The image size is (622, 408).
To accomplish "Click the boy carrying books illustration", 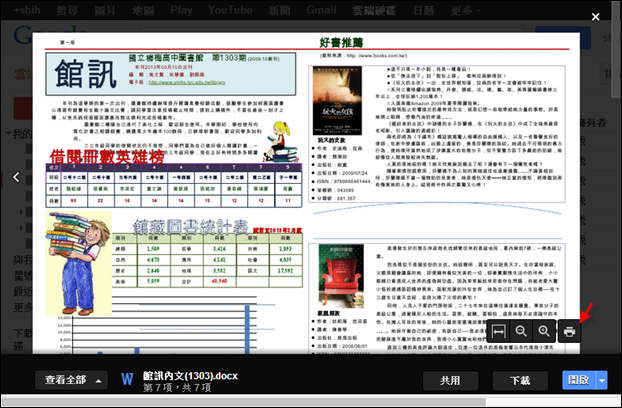I will click(x=78, y=263).
